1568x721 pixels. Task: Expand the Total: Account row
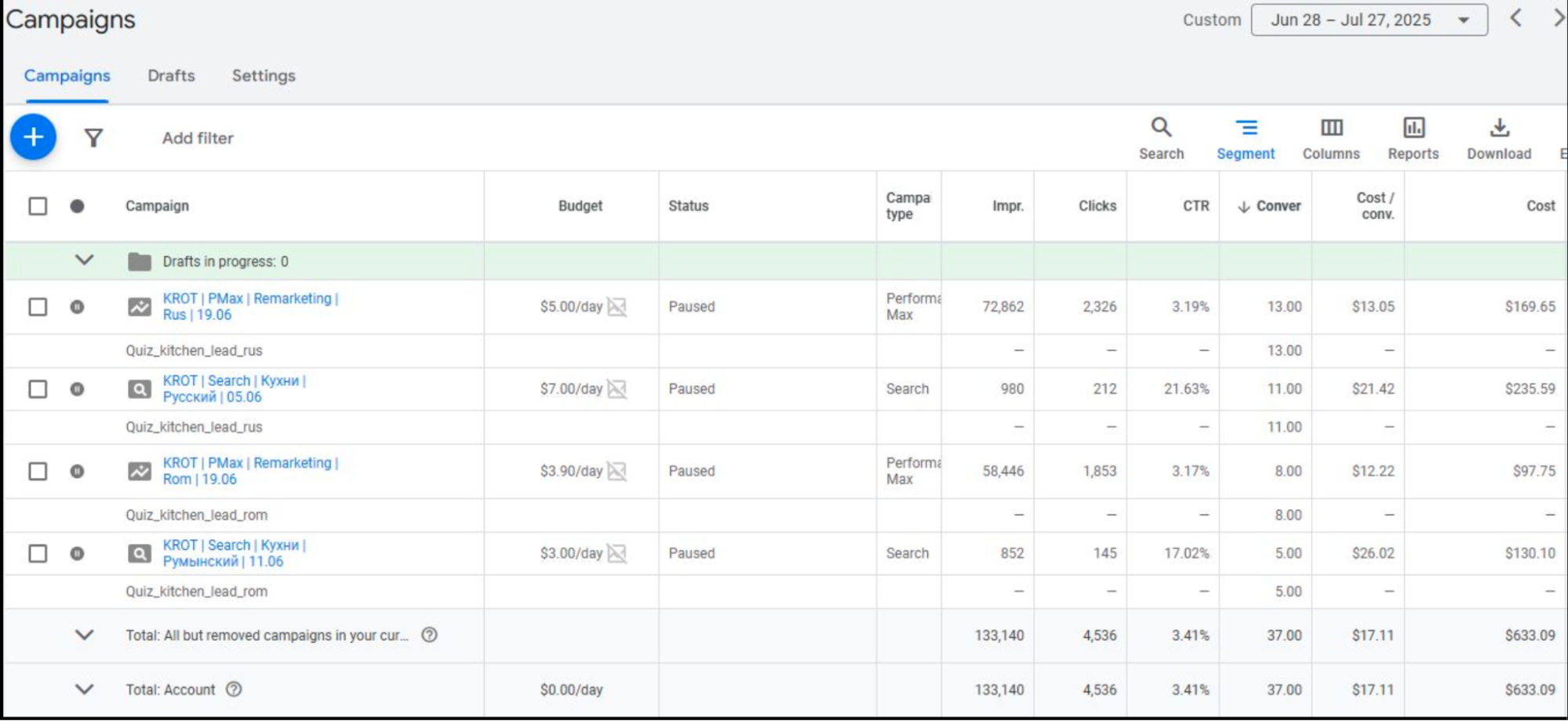pos(84,689)
